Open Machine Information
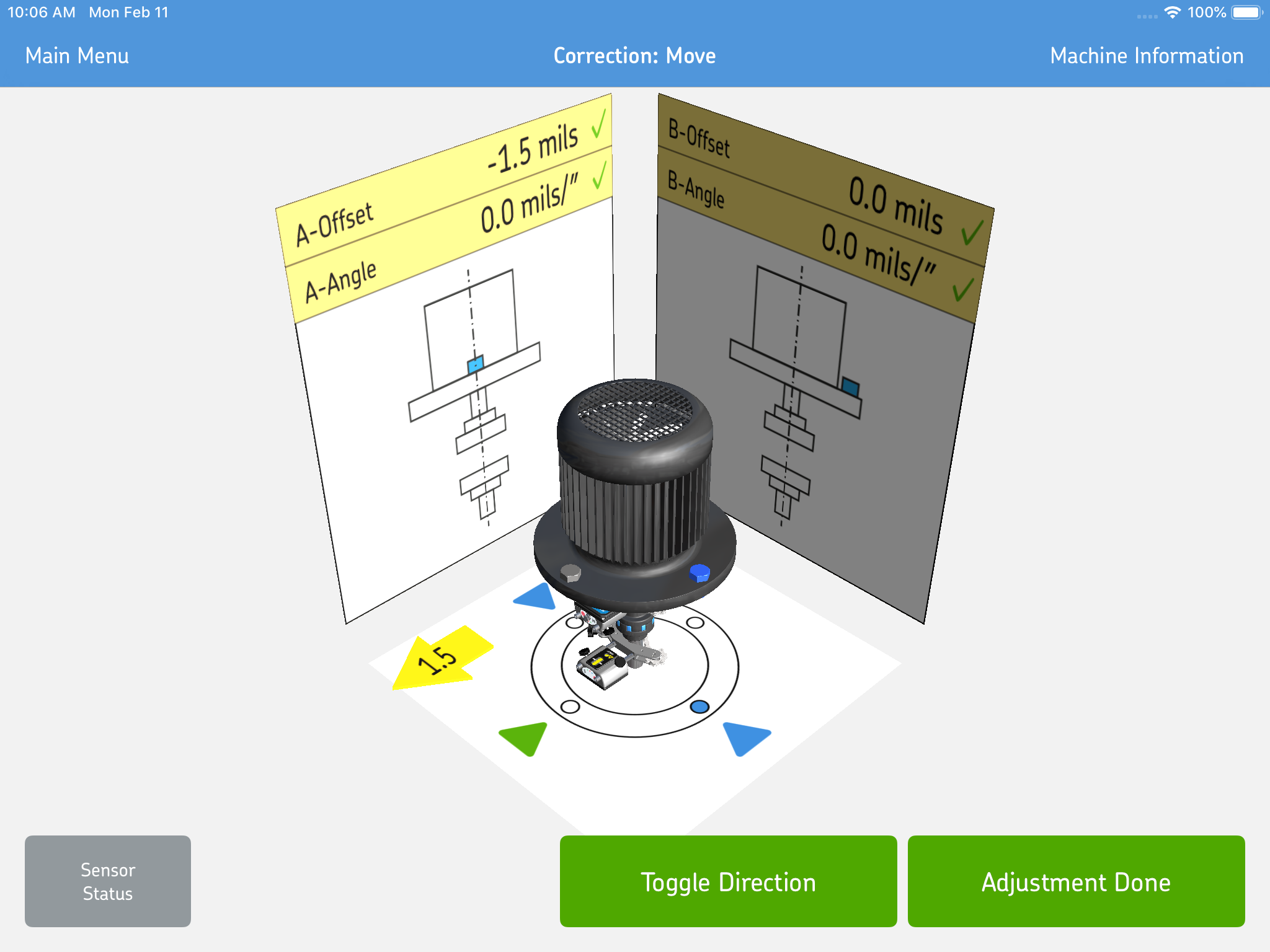This screenshot has width=1270, height=952. coord(1146,56)
